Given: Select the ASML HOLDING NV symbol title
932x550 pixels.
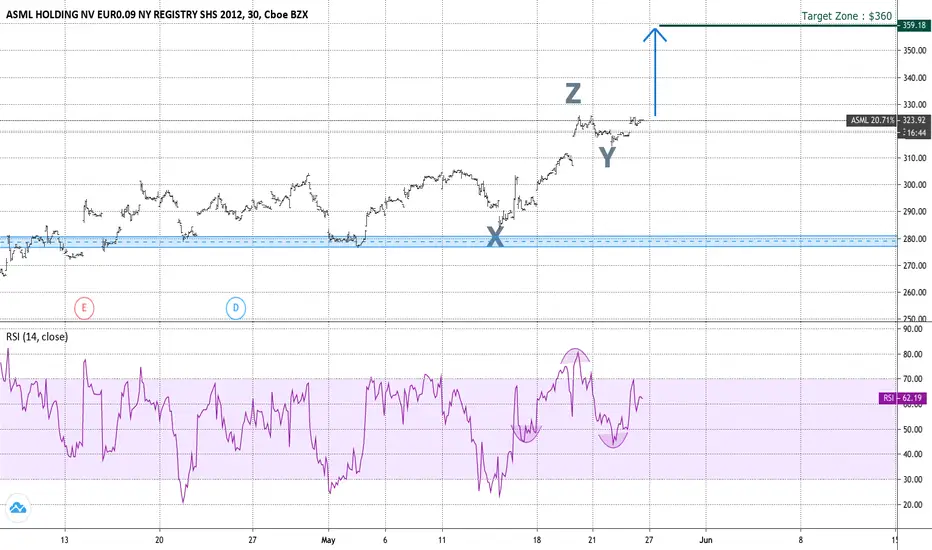Looking at the screenshot, I should pyautogui.click(x=157, y=14).
